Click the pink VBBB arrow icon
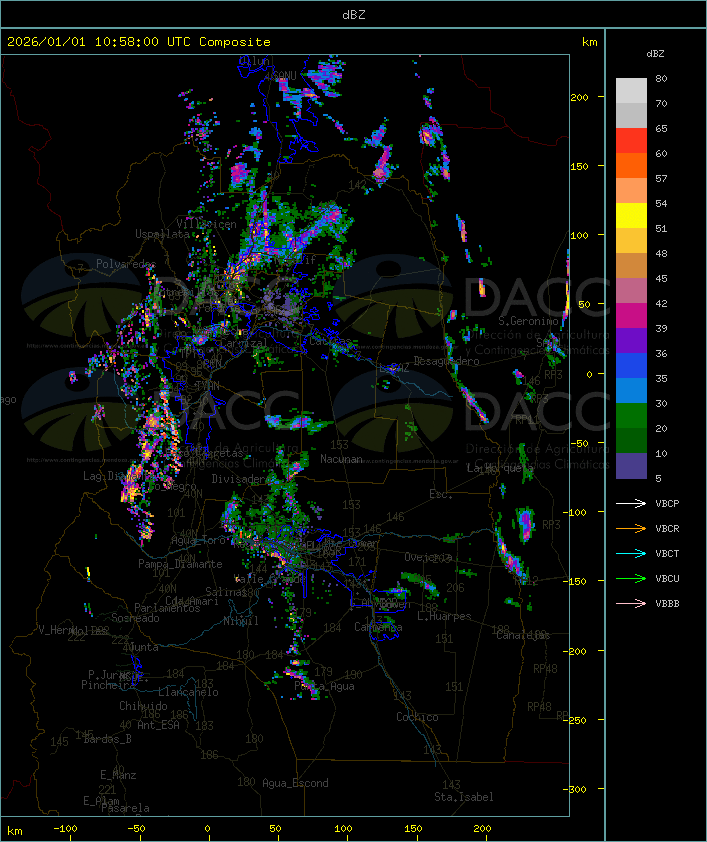Viewport: 707px width, 842px height. 631,604
